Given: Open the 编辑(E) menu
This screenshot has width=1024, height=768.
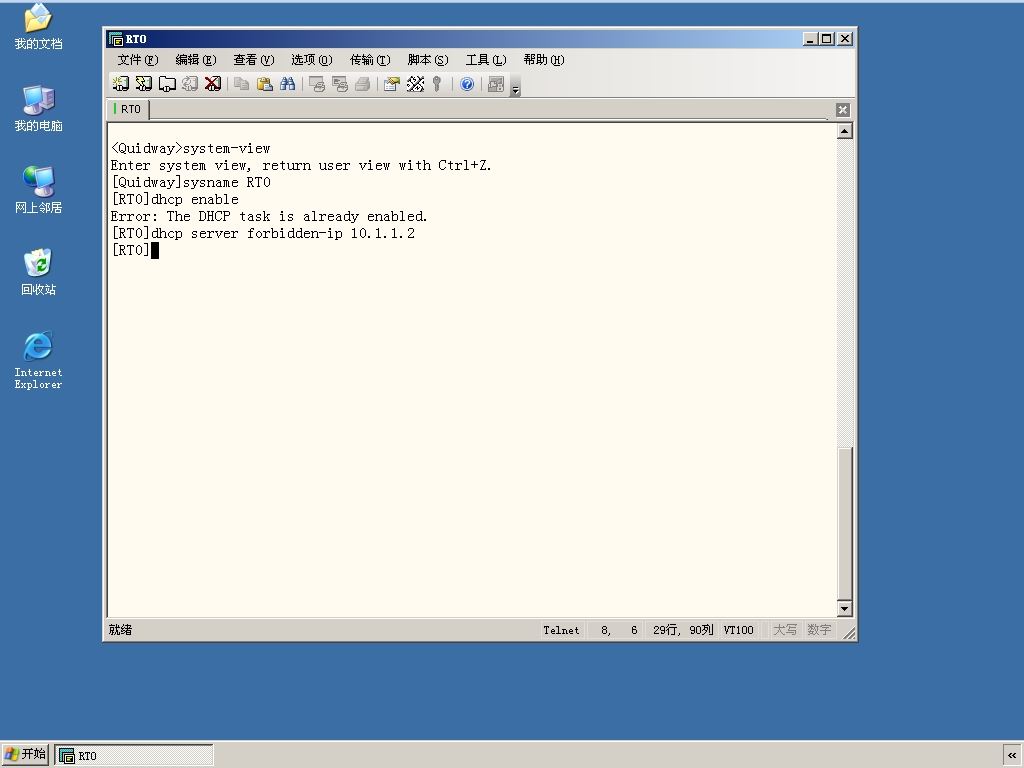Looking at the screenshot, I should coord(196,60).
